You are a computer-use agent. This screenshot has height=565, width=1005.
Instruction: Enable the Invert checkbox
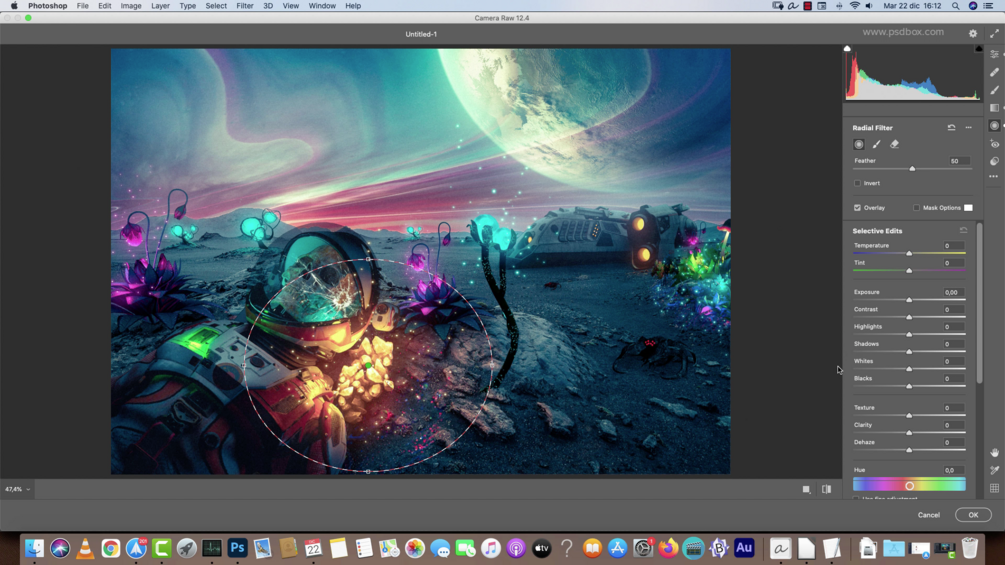857,183
